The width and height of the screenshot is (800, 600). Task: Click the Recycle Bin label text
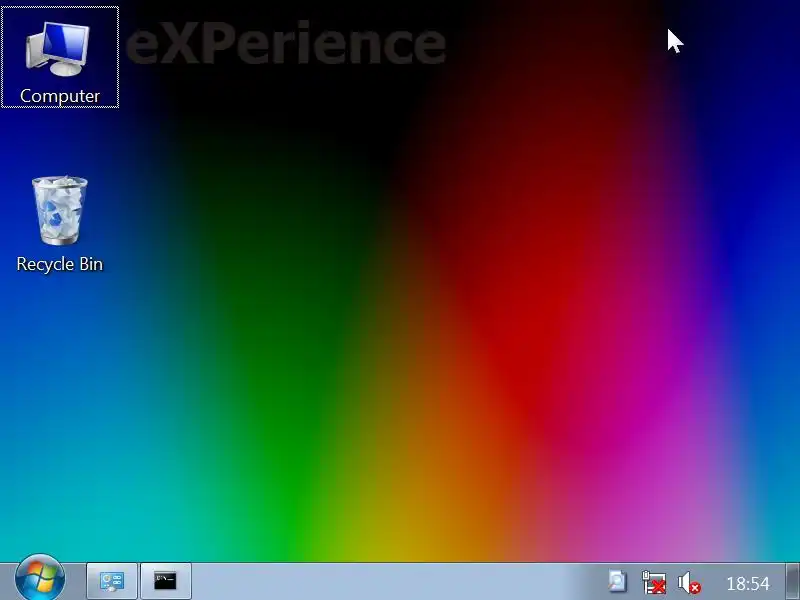click(x=60, y=264)
